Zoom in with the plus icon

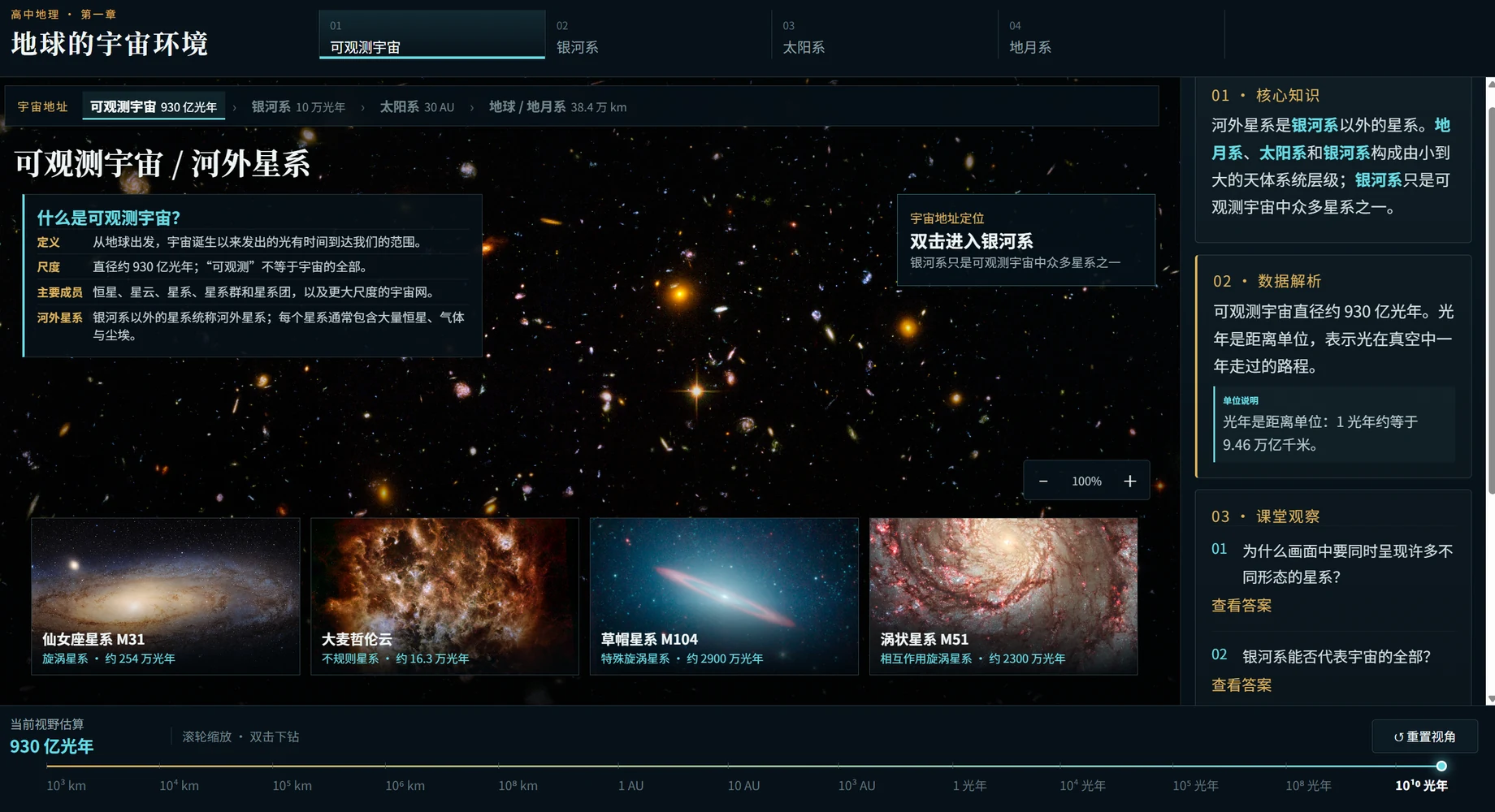(1129, 482)
